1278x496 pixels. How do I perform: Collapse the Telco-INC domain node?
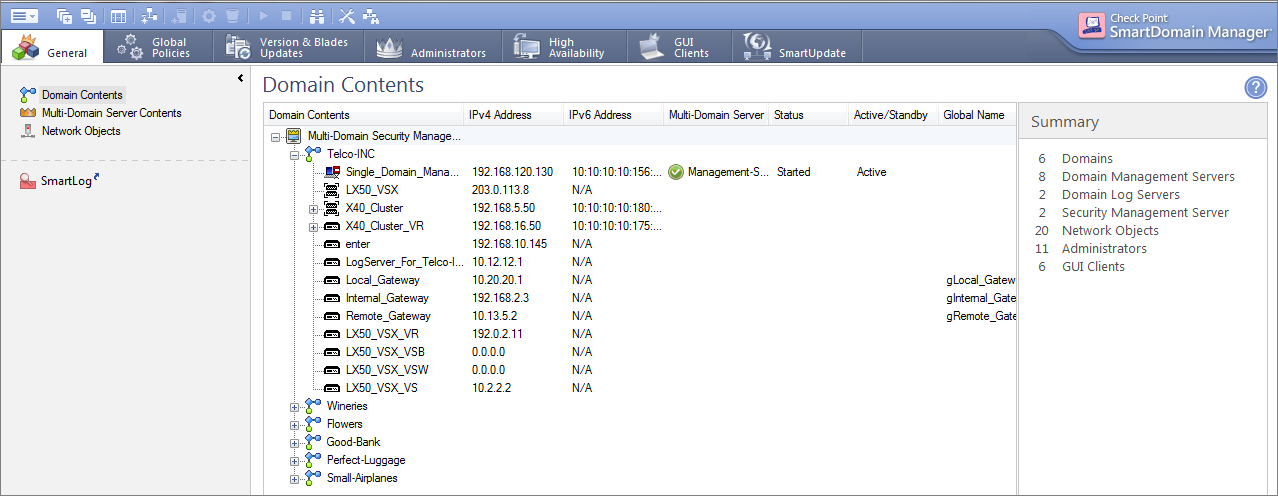295,154
